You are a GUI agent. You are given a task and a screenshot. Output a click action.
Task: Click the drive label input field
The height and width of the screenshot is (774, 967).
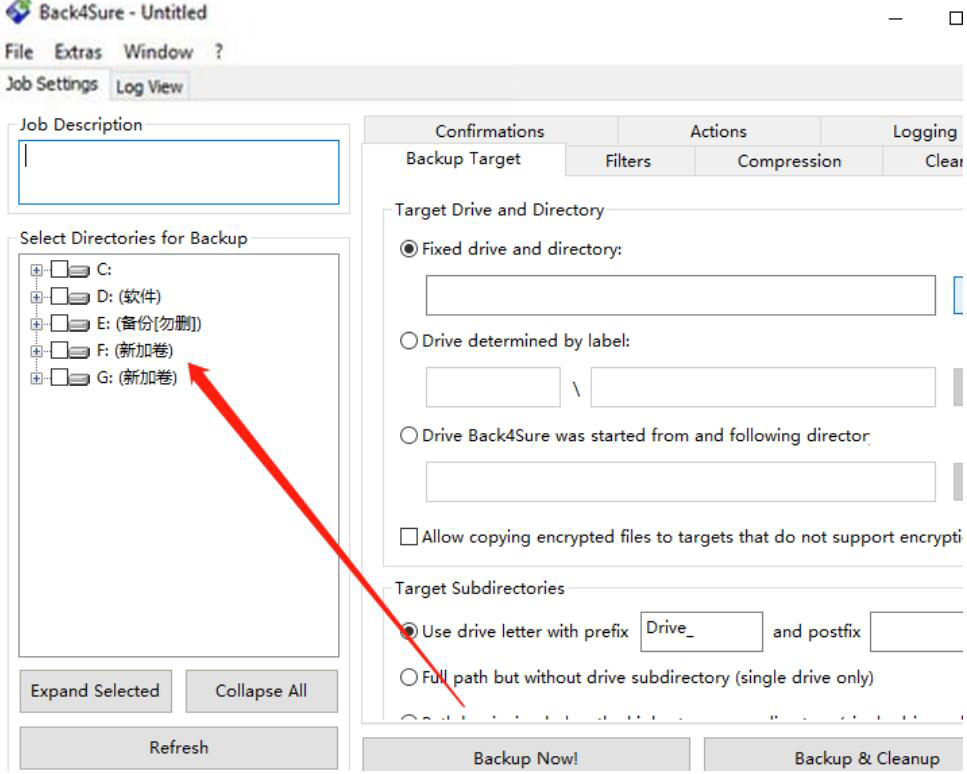[493, 388]
